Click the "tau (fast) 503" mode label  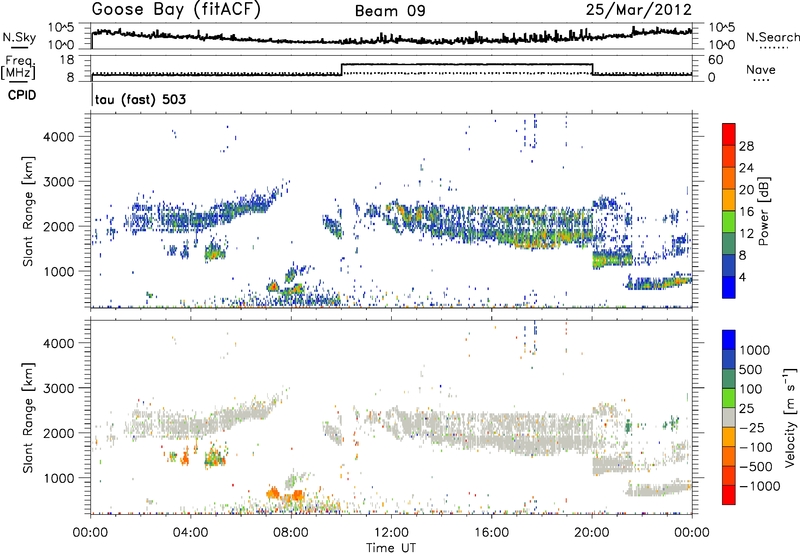click(140, 99)
